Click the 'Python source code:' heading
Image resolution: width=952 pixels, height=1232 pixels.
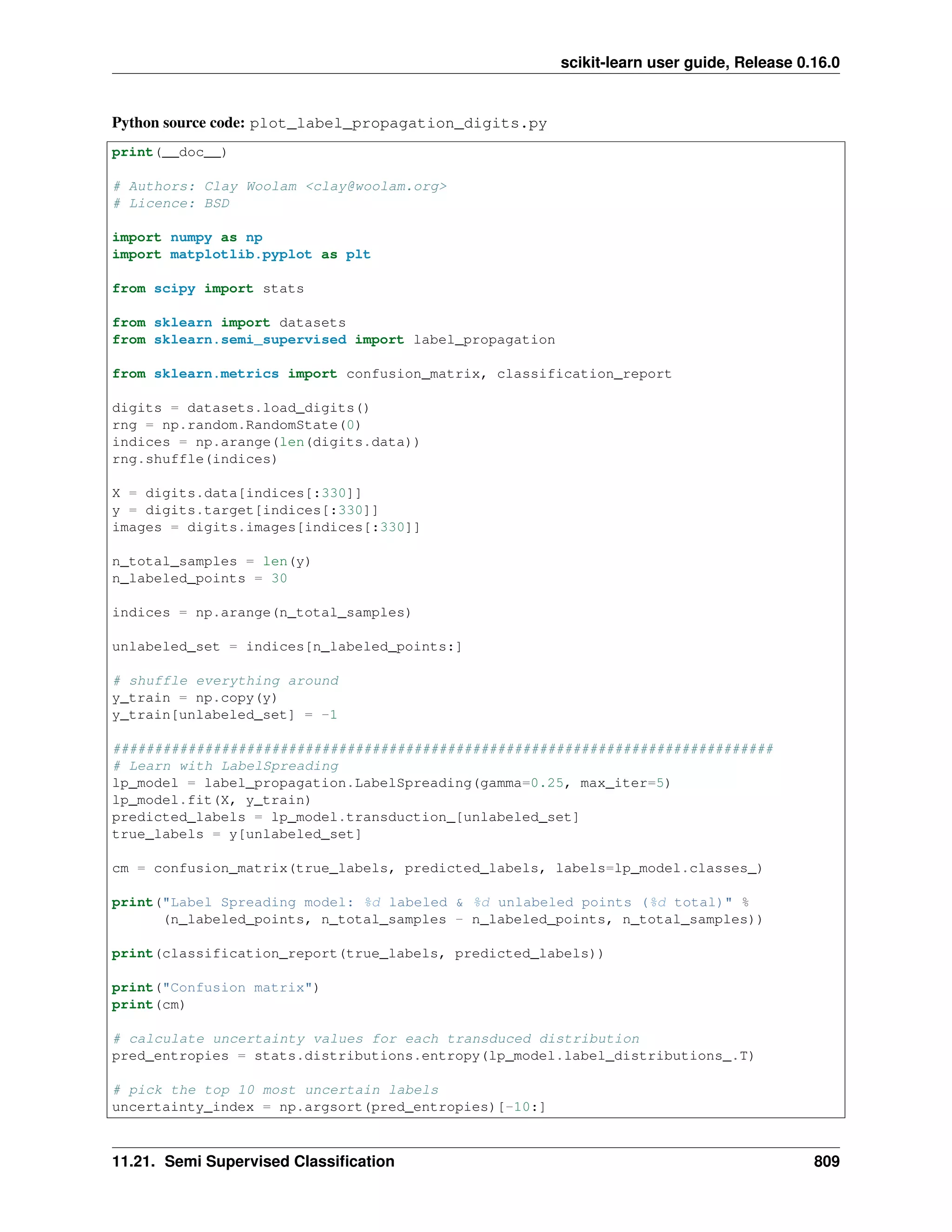click(x=178, y=123)
